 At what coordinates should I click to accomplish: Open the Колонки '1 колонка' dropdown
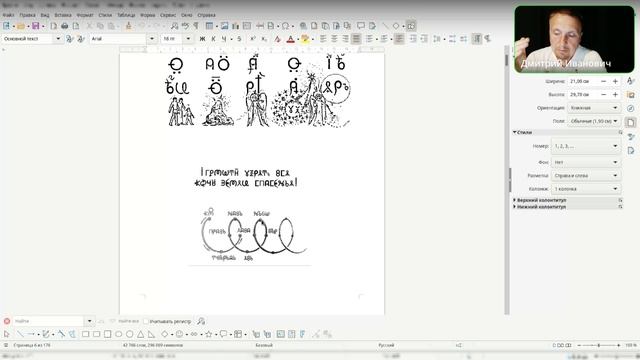[x=586, y=189]
